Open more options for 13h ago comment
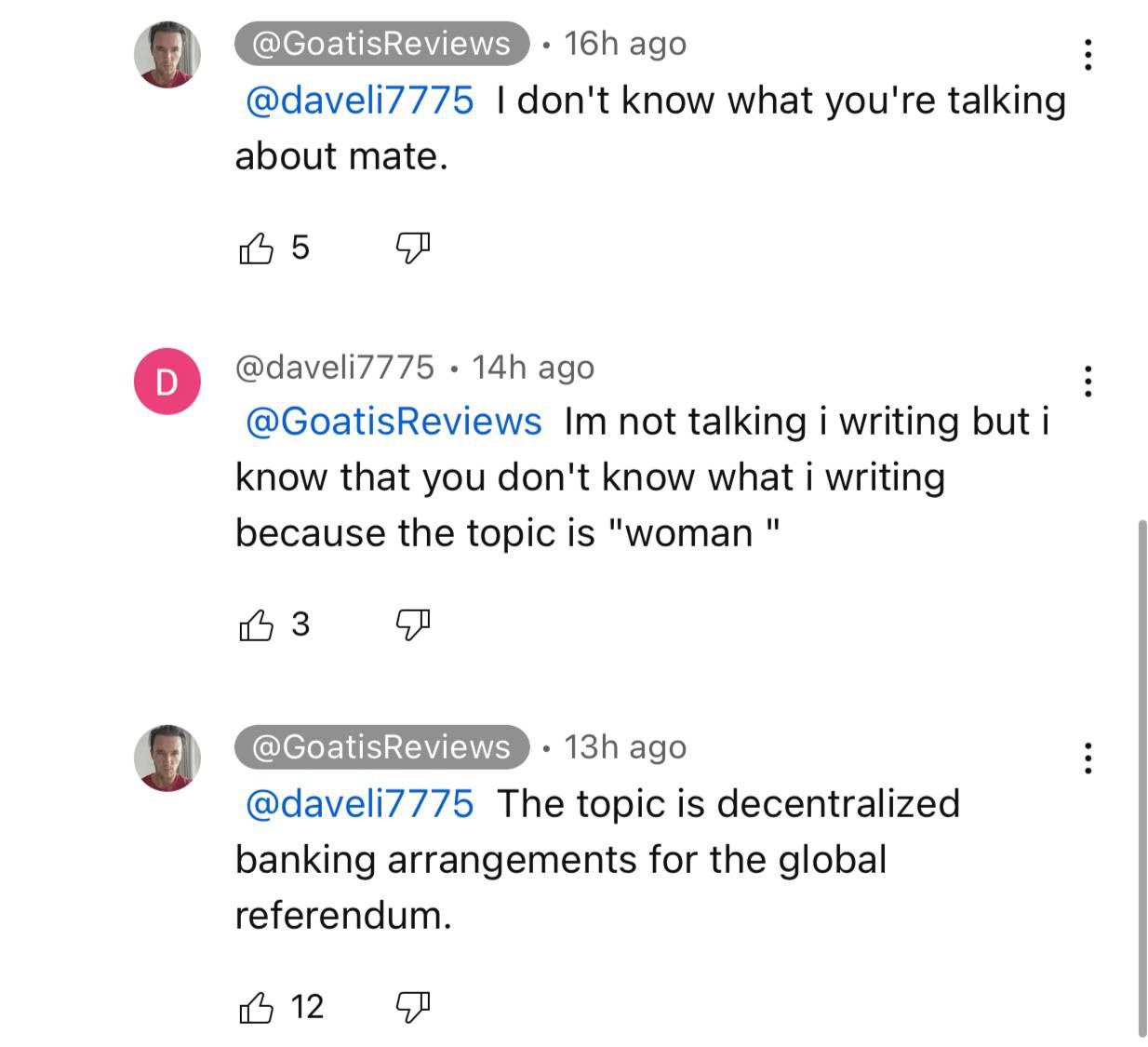The width and height of the screenshot is (1148, 1047). click(x=1087, y=758)
